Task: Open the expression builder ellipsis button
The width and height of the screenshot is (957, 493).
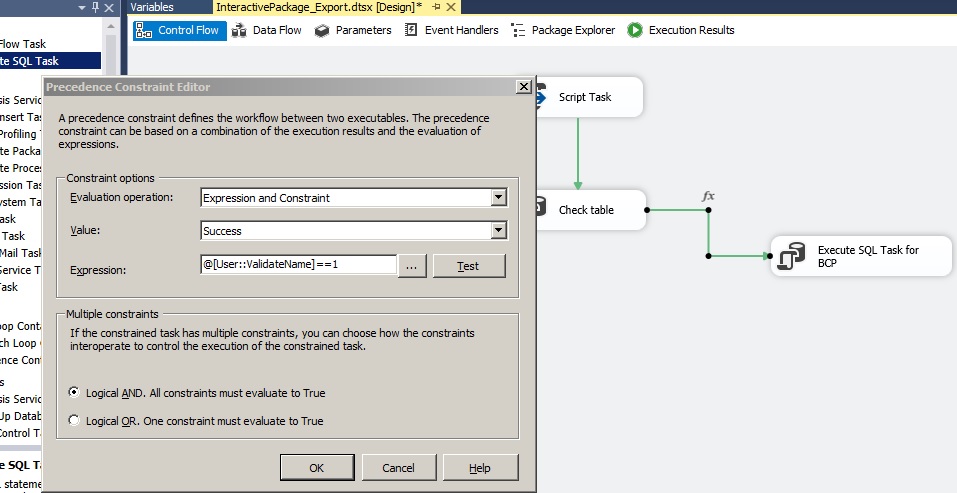Action: [x=412, y=266]
